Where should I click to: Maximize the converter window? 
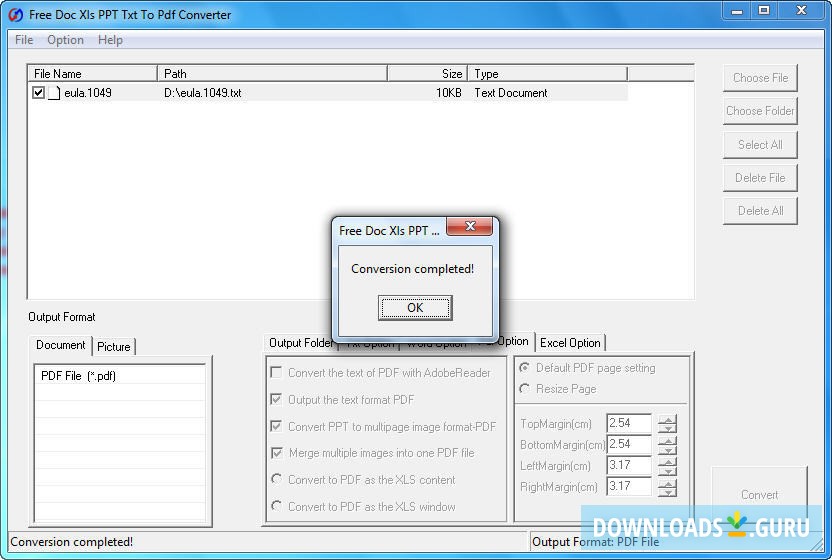[764, 11]
